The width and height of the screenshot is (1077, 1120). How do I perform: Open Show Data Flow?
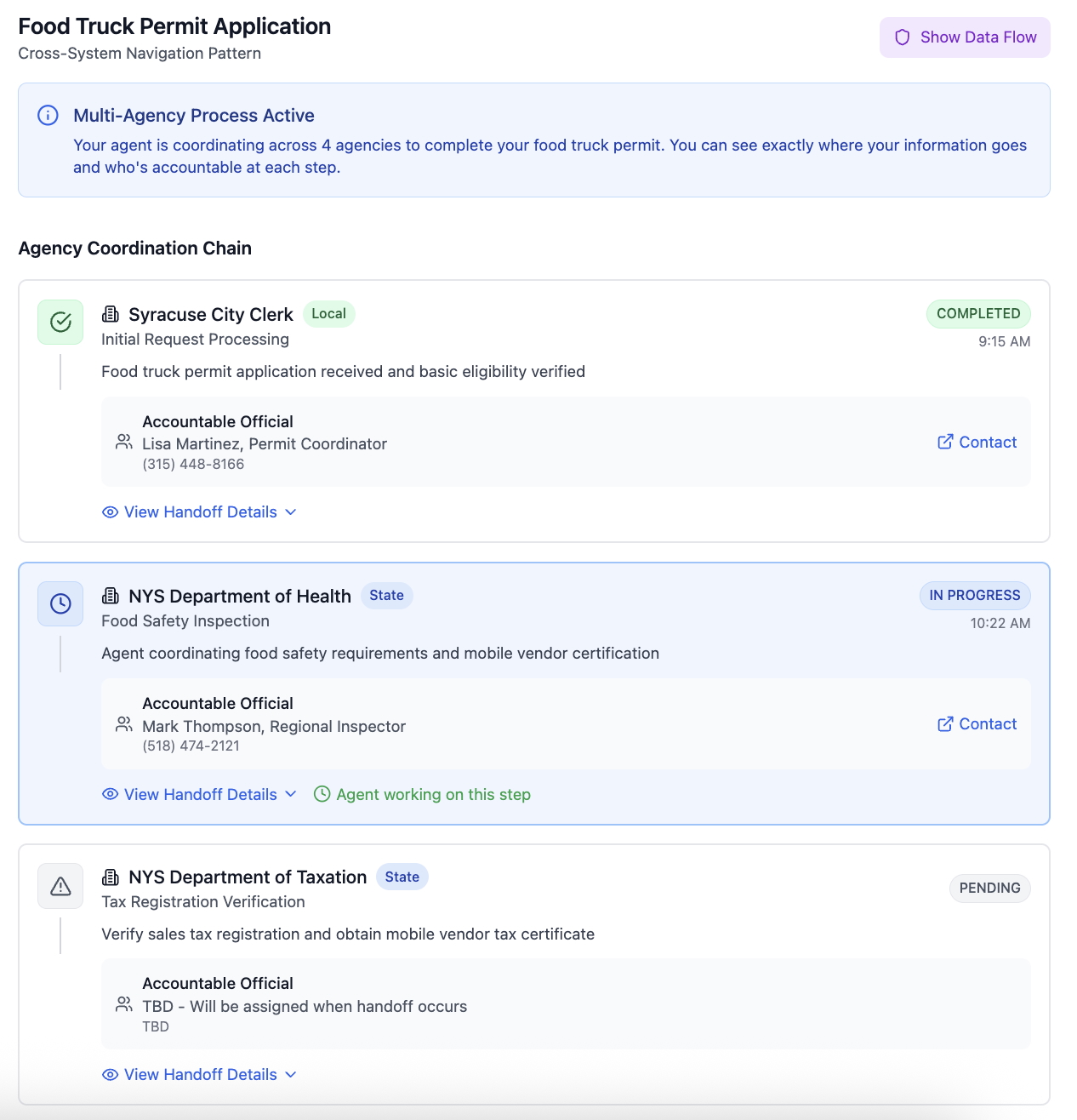965,37
